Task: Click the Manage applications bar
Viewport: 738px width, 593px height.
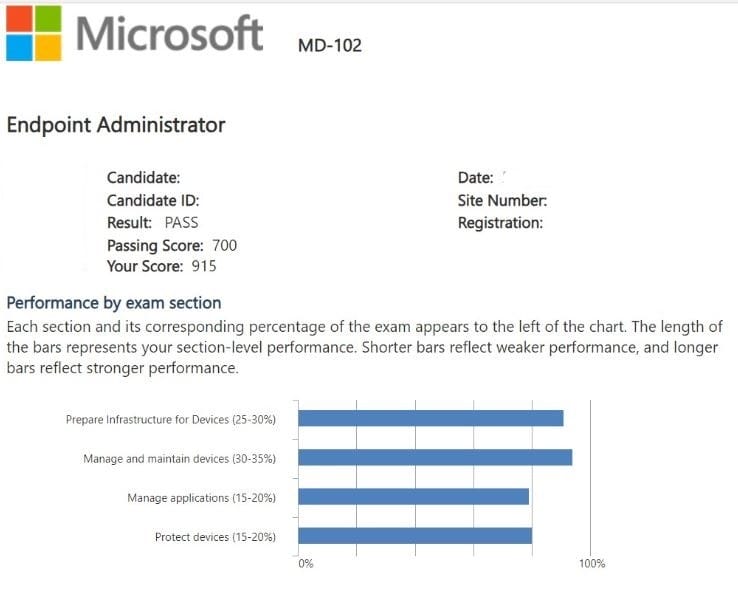Action: 413,496
